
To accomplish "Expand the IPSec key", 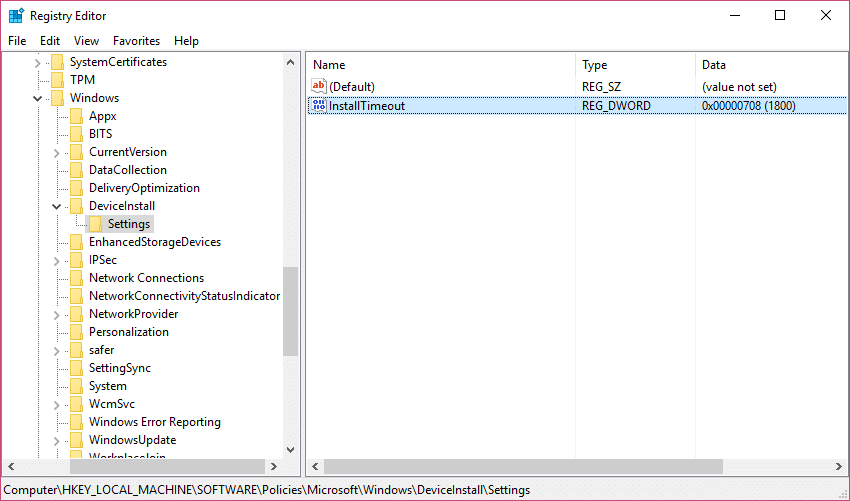I will (x=56, y=261).
